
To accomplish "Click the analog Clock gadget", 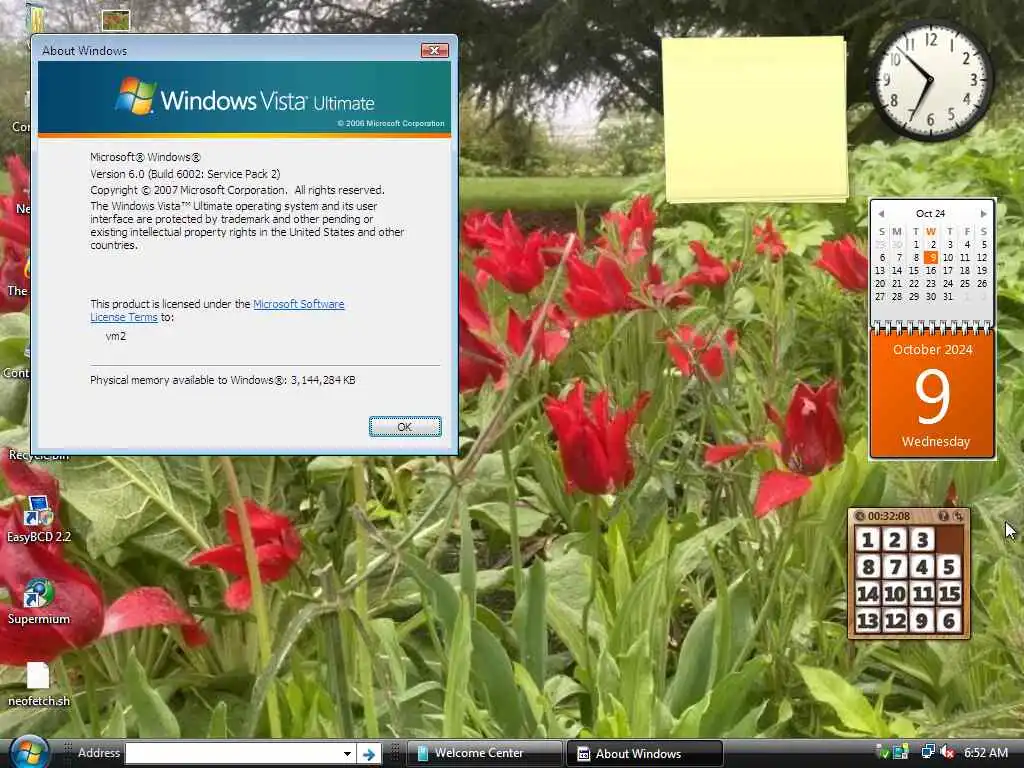I will (x=931, y=80).
